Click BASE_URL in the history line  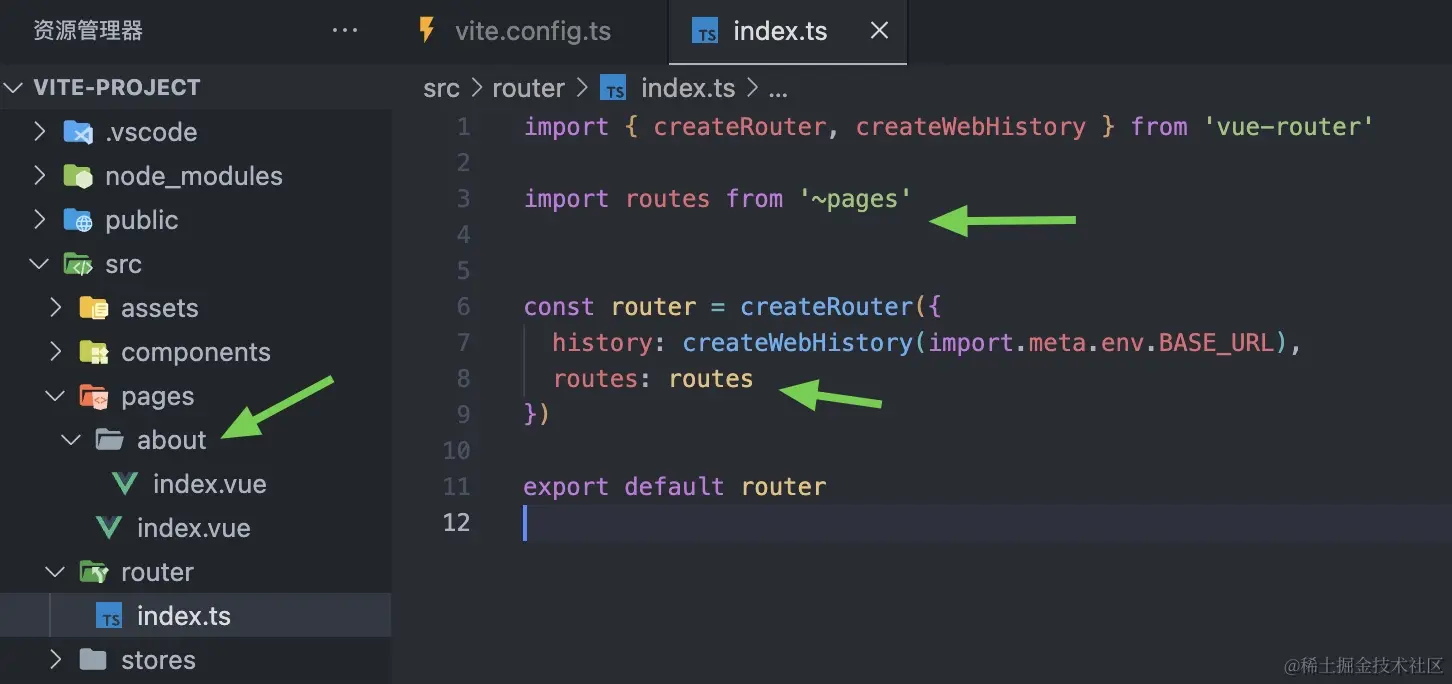[x=1217, y=343]
